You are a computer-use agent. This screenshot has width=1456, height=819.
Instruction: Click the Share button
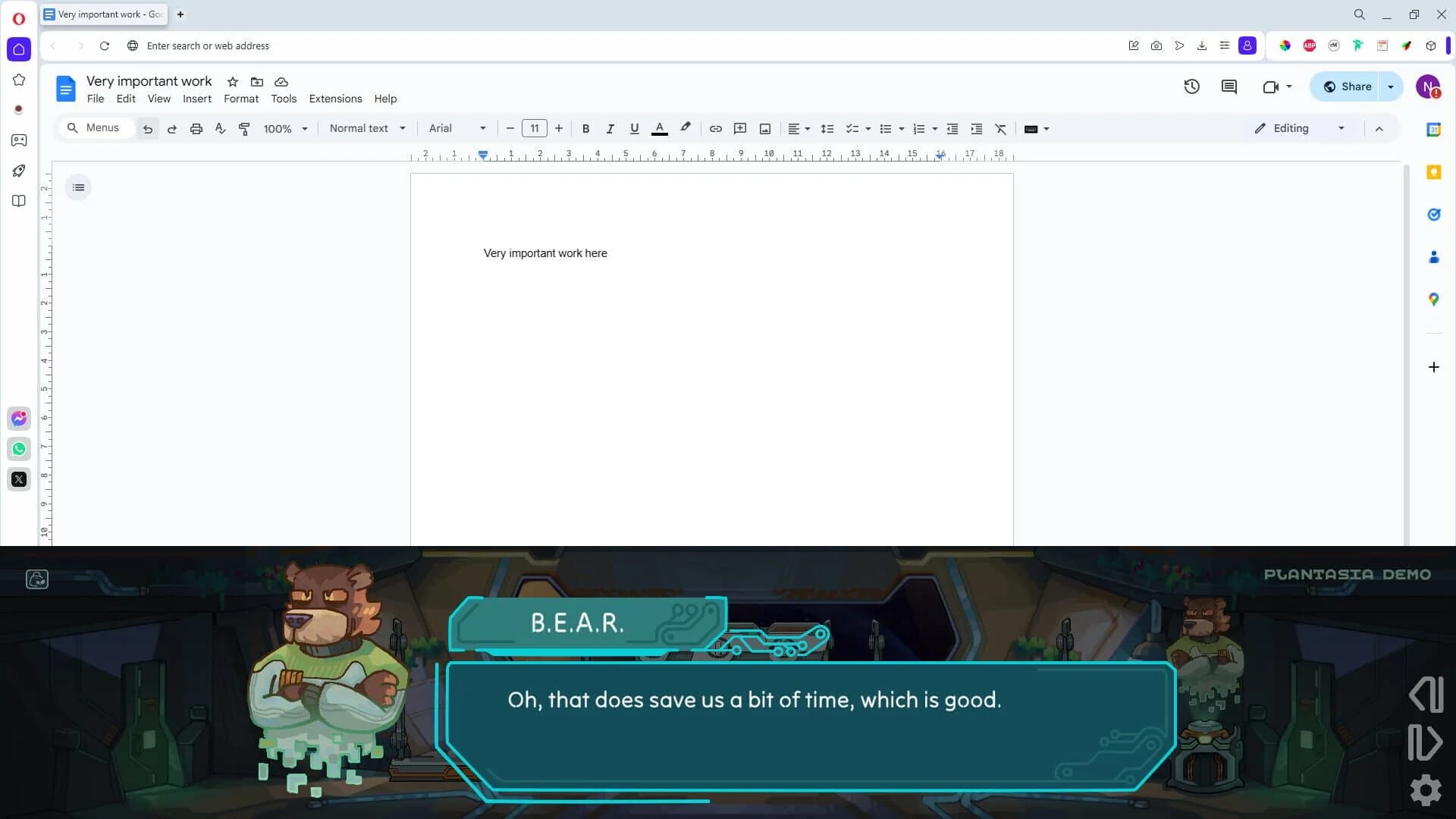coord(1350,86)
